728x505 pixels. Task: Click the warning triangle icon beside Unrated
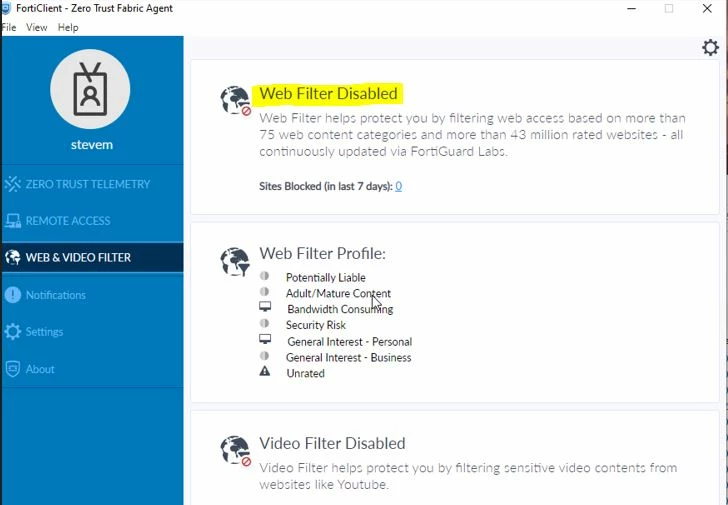point(265,371)
